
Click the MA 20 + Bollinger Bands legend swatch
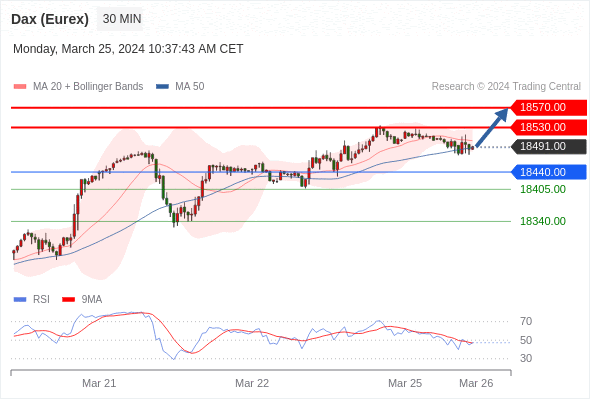coord(20,87)
